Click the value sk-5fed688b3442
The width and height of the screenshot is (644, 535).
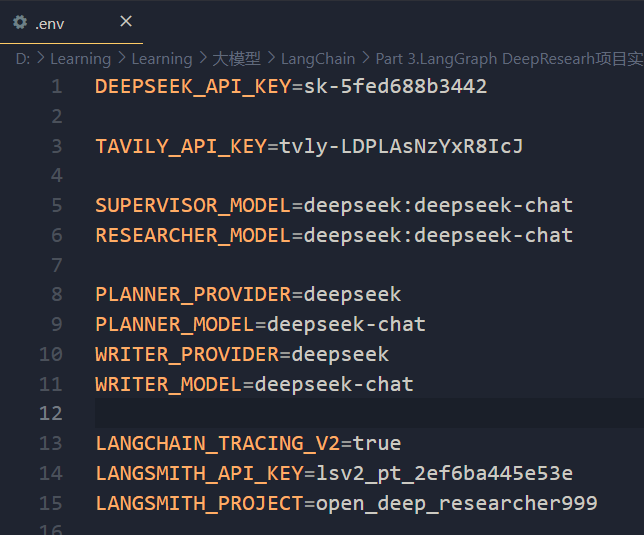396,87
